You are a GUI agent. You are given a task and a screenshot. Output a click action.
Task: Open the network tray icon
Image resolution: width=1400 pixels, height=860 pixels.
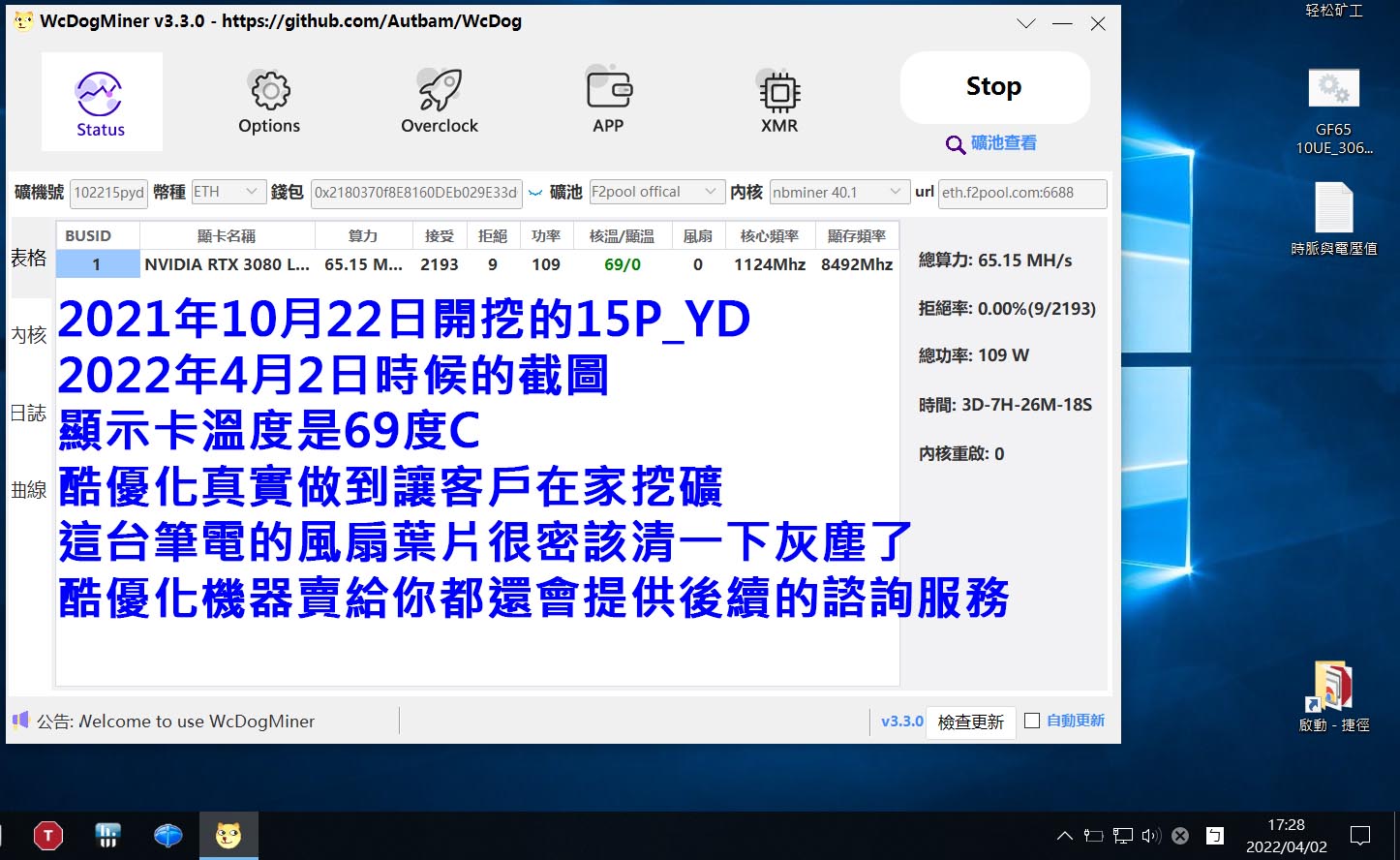pos(1122,835)
